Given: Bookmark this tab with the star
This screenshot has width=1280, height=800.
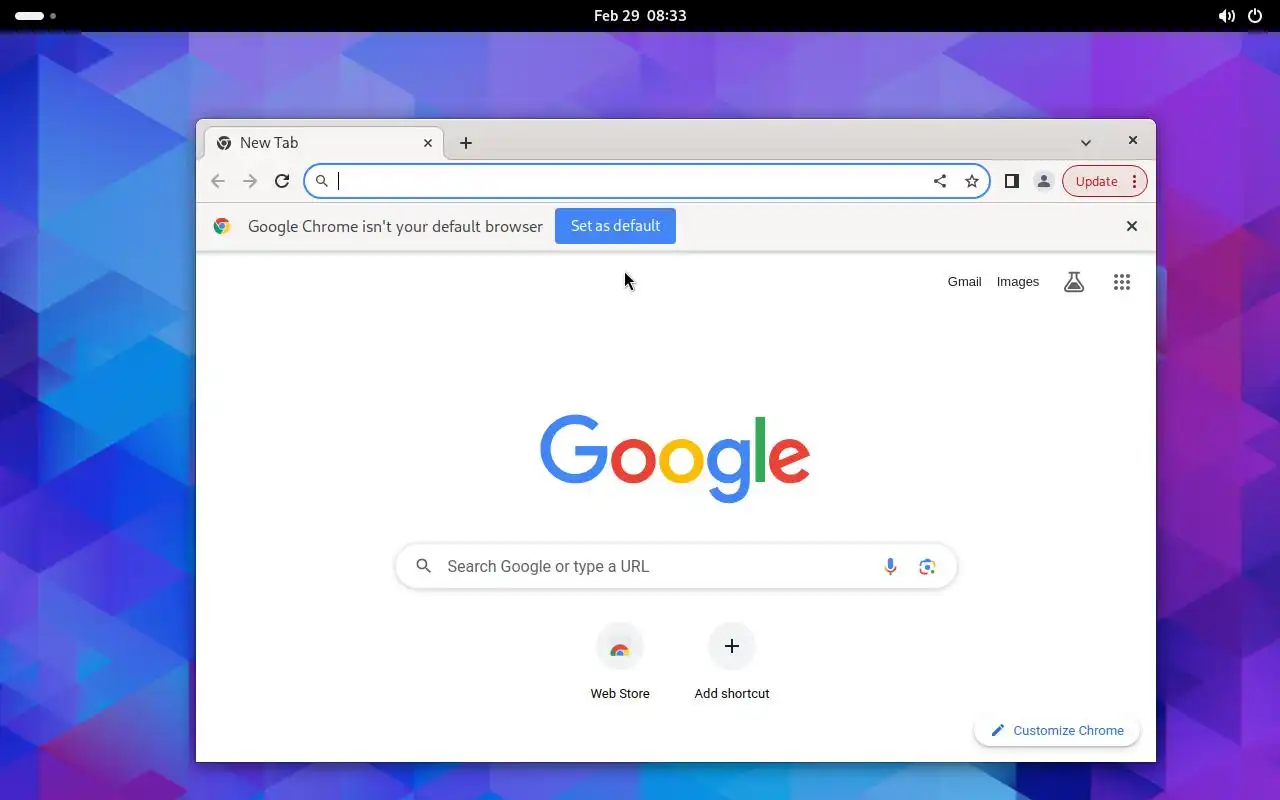Looking at the screenshot, I should point(972,181).
